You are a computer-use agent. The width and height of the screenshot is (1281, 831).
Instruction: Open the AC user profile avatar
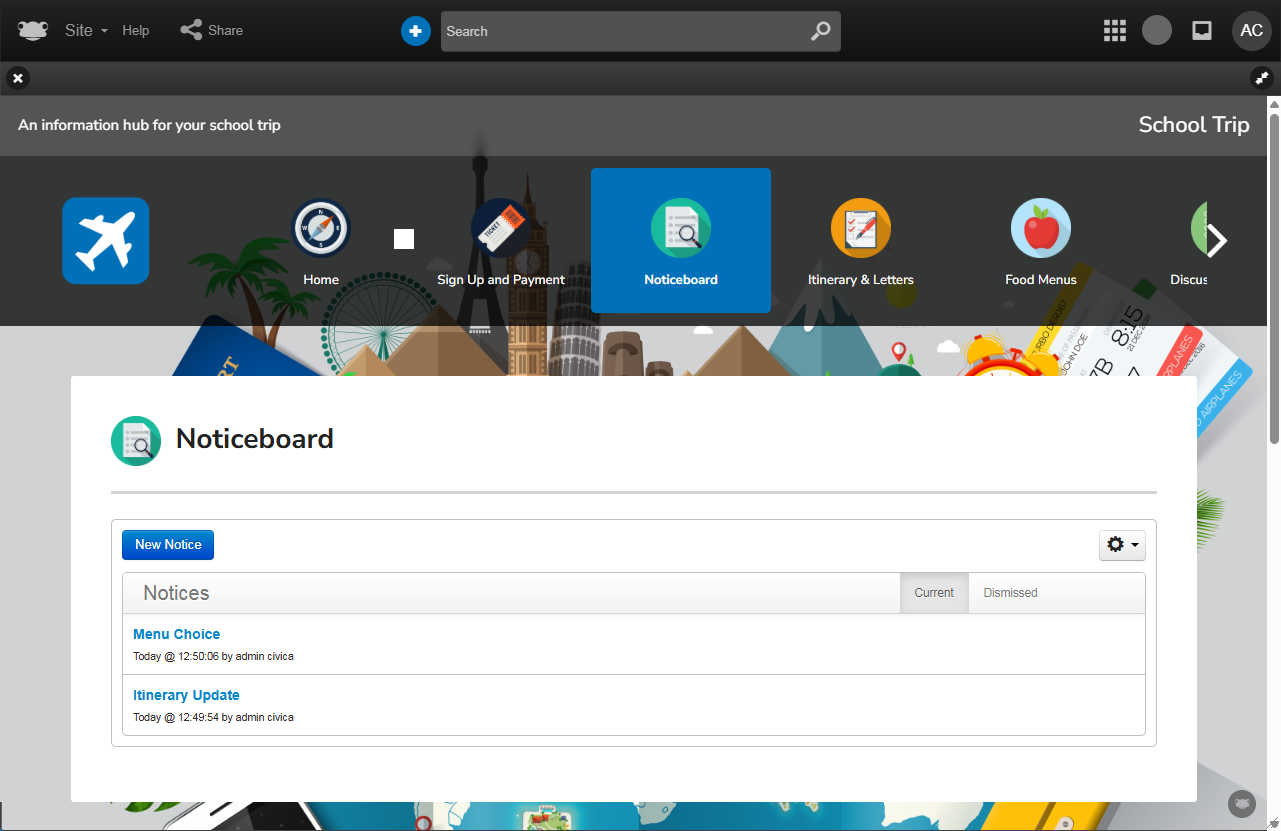1251,30
